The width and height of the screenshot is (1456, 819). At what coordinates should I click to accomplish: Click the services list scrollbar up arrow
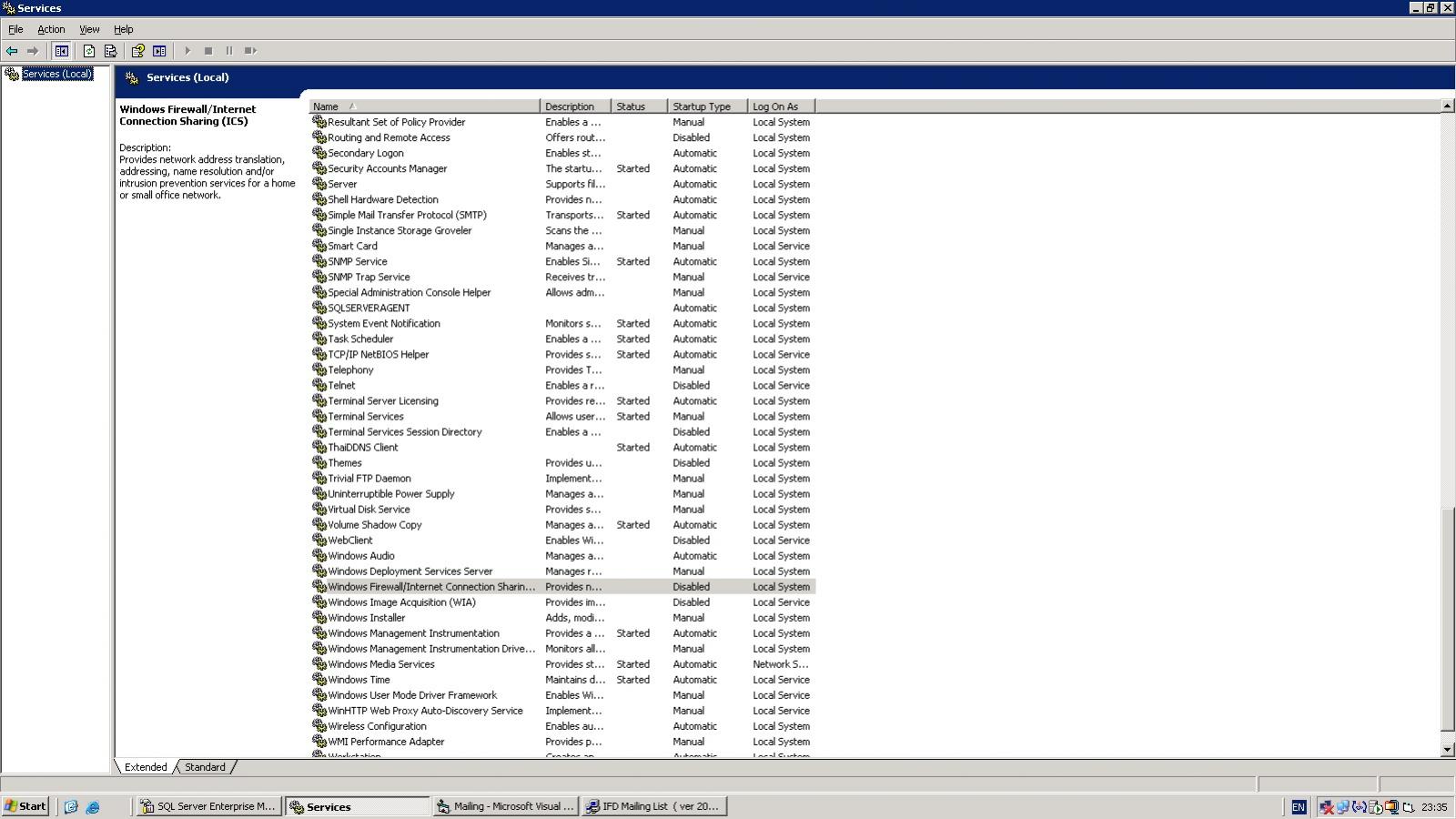click(1447, 106)
